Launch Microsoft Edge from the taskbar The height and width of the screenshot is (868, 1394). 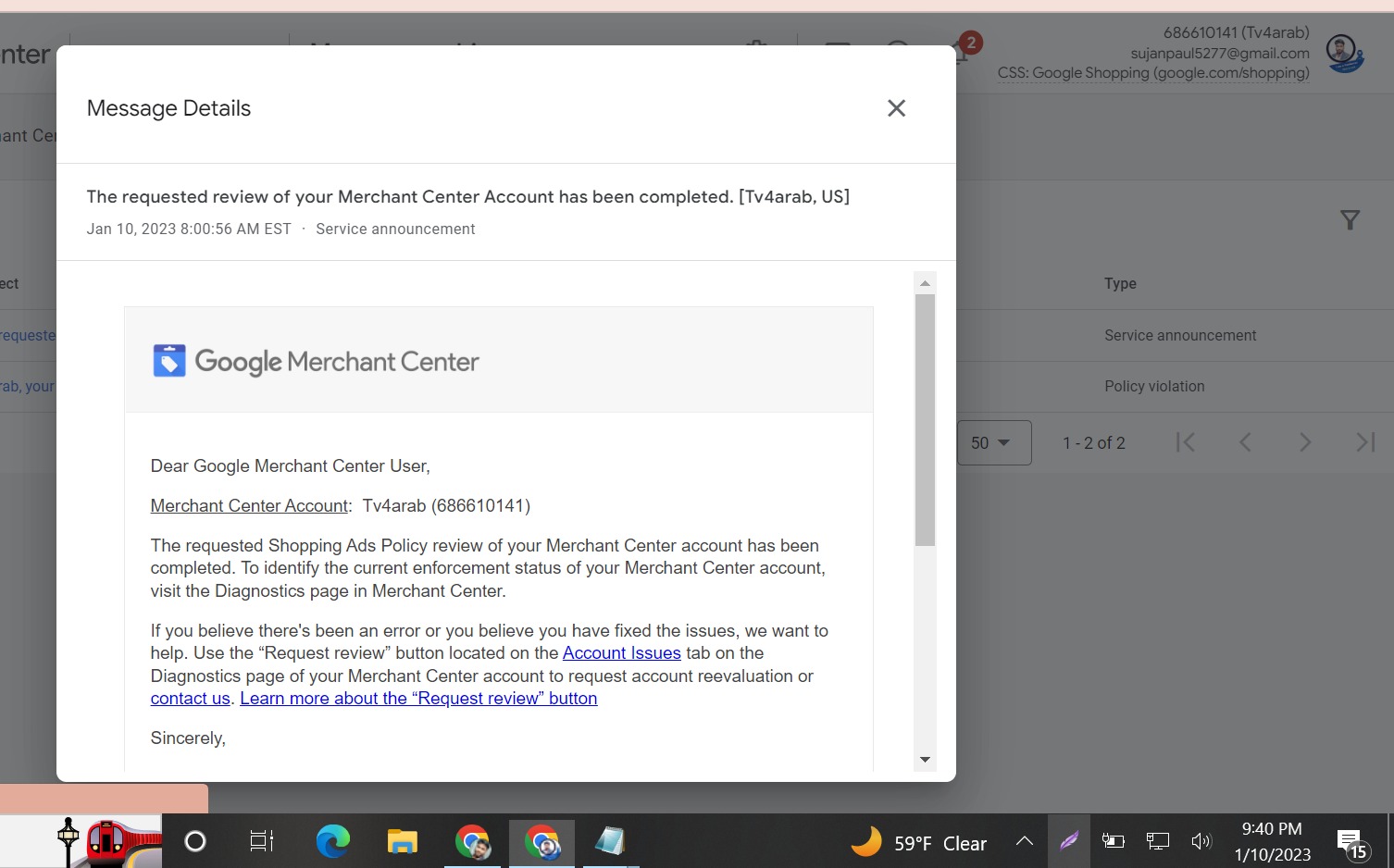[x=332, y=841]
